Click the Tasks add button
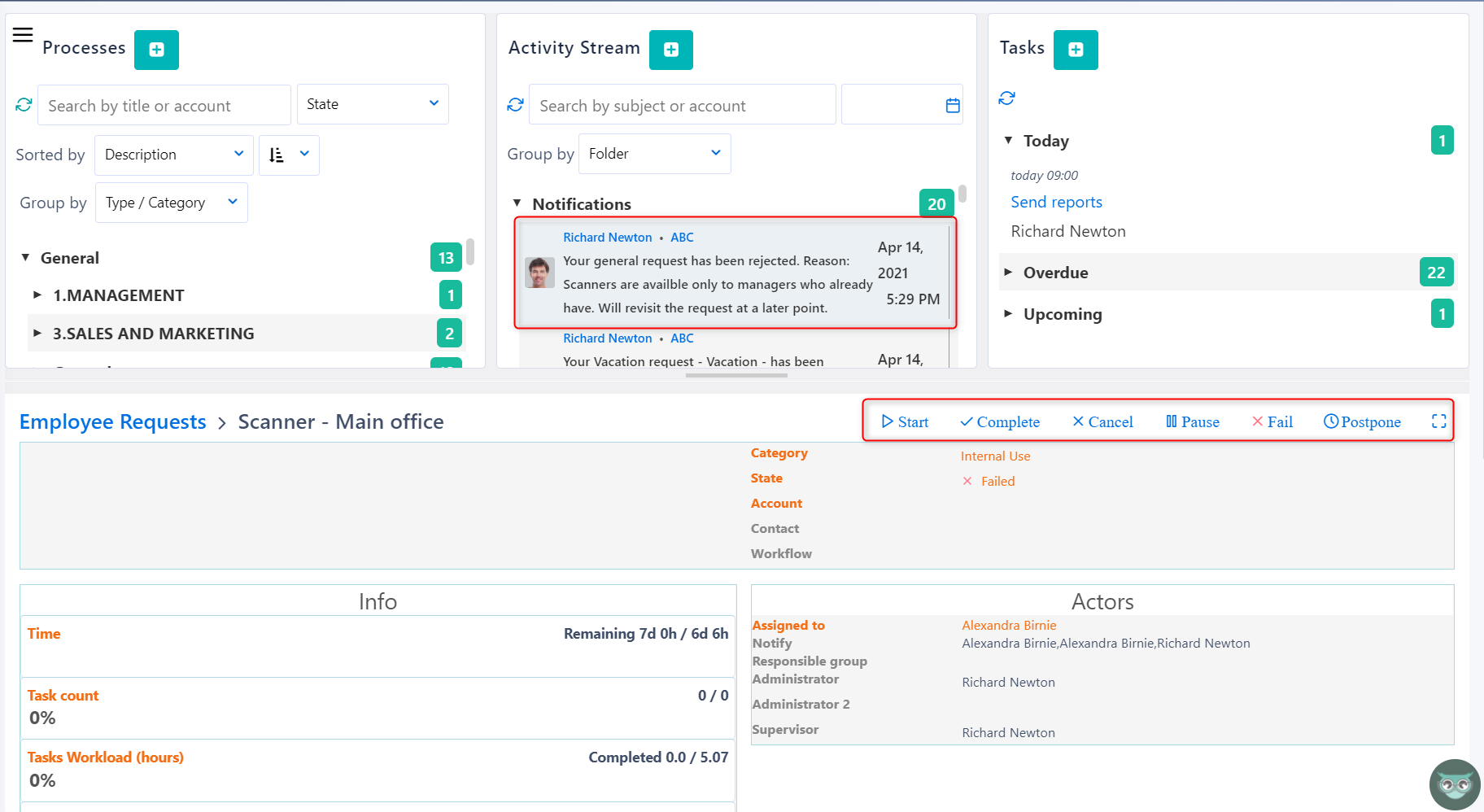Viewport: 1484px width, 812px height. pos(1075,50)
